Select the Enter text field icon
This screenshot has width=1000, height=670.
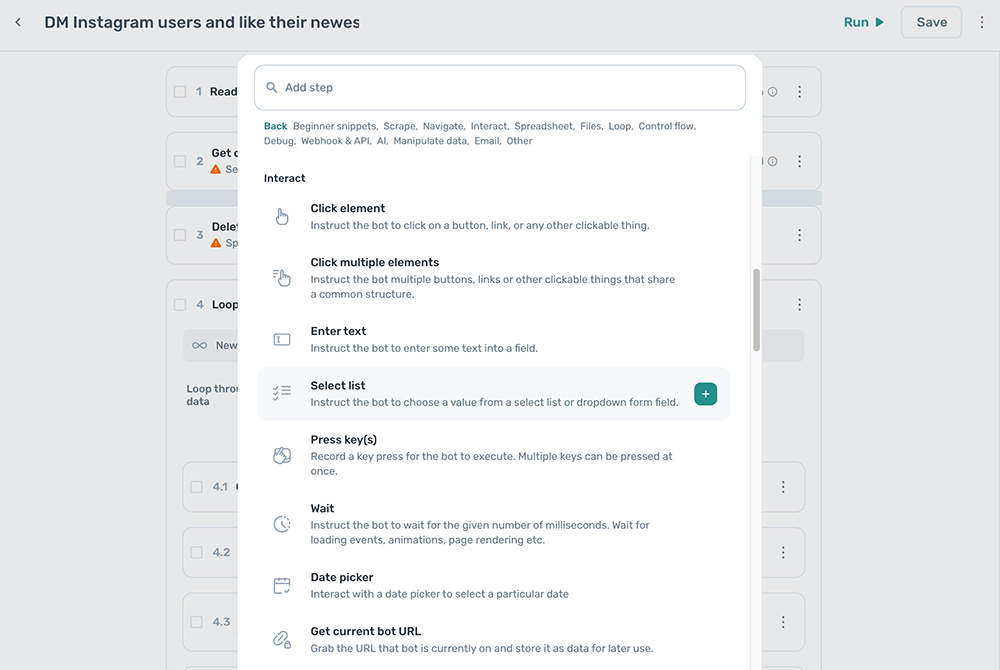tap(281, 339)
